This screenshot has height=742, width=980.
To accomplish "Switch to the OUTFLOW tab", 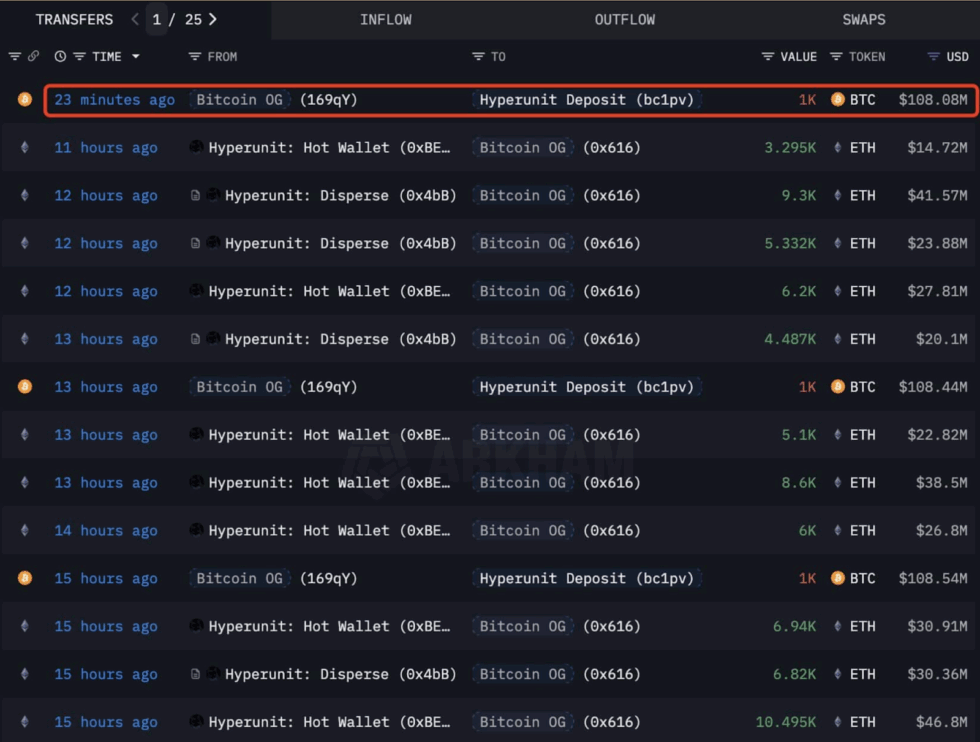I will [625, 19].
